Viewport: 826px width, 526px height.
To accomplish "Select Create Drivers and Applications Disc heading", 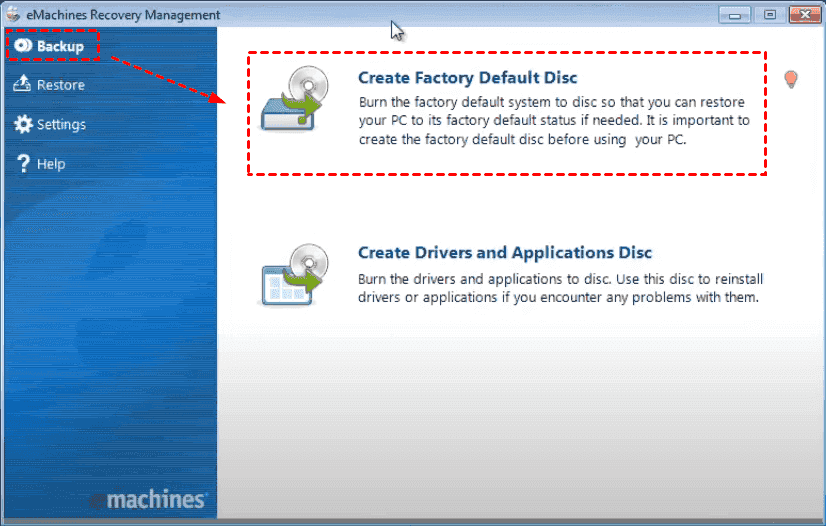I will point(505,253).
